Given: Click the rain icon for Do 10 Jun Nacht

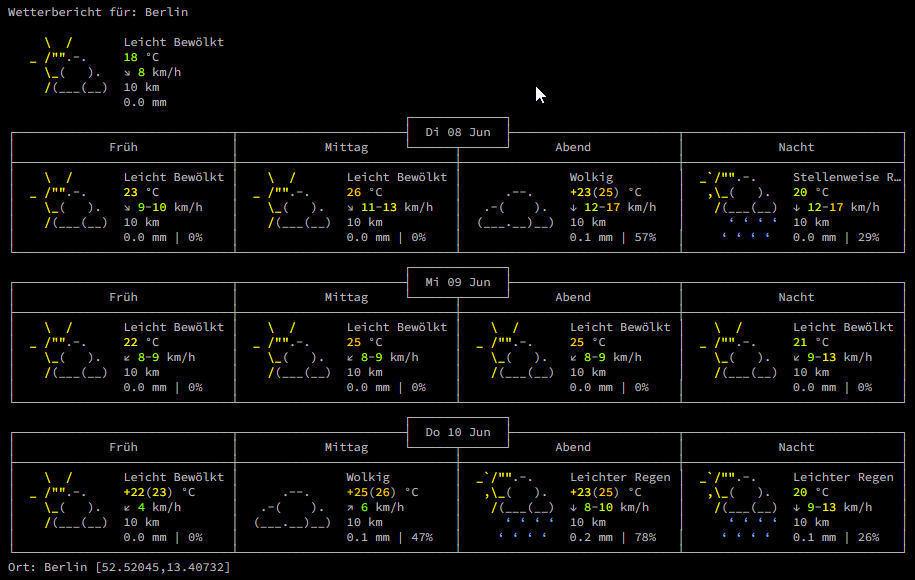Looking at the screenshot, I should click(x=739, y=508).
